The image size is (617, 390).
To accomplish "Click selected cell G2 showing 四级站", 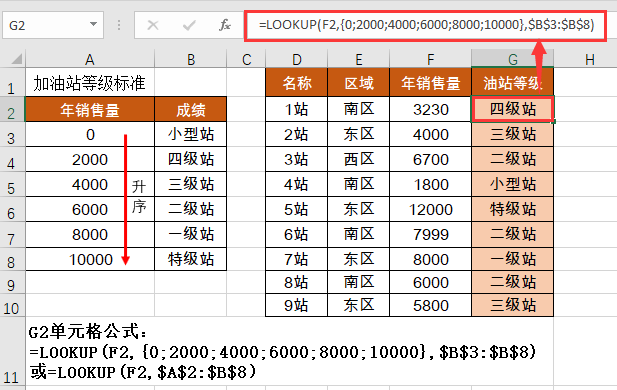I will pyautogui.click(x=513, y=109).
